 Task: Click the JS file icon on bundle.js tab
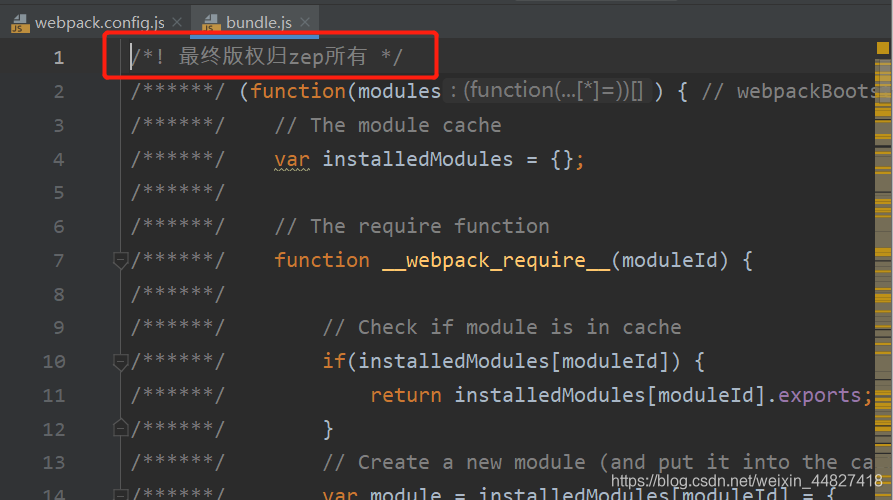click(x=211, y=23)
